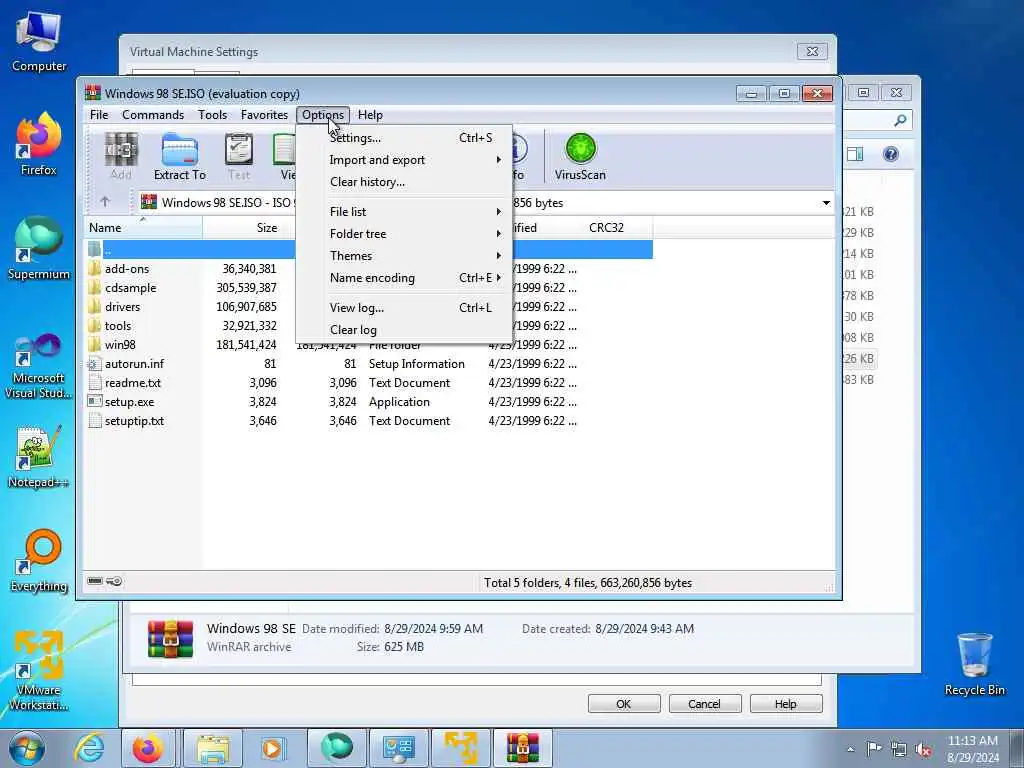This screenshot has height=768, width=1024.
Task: Sort by the Size column header
Action: tap(248, 228)
